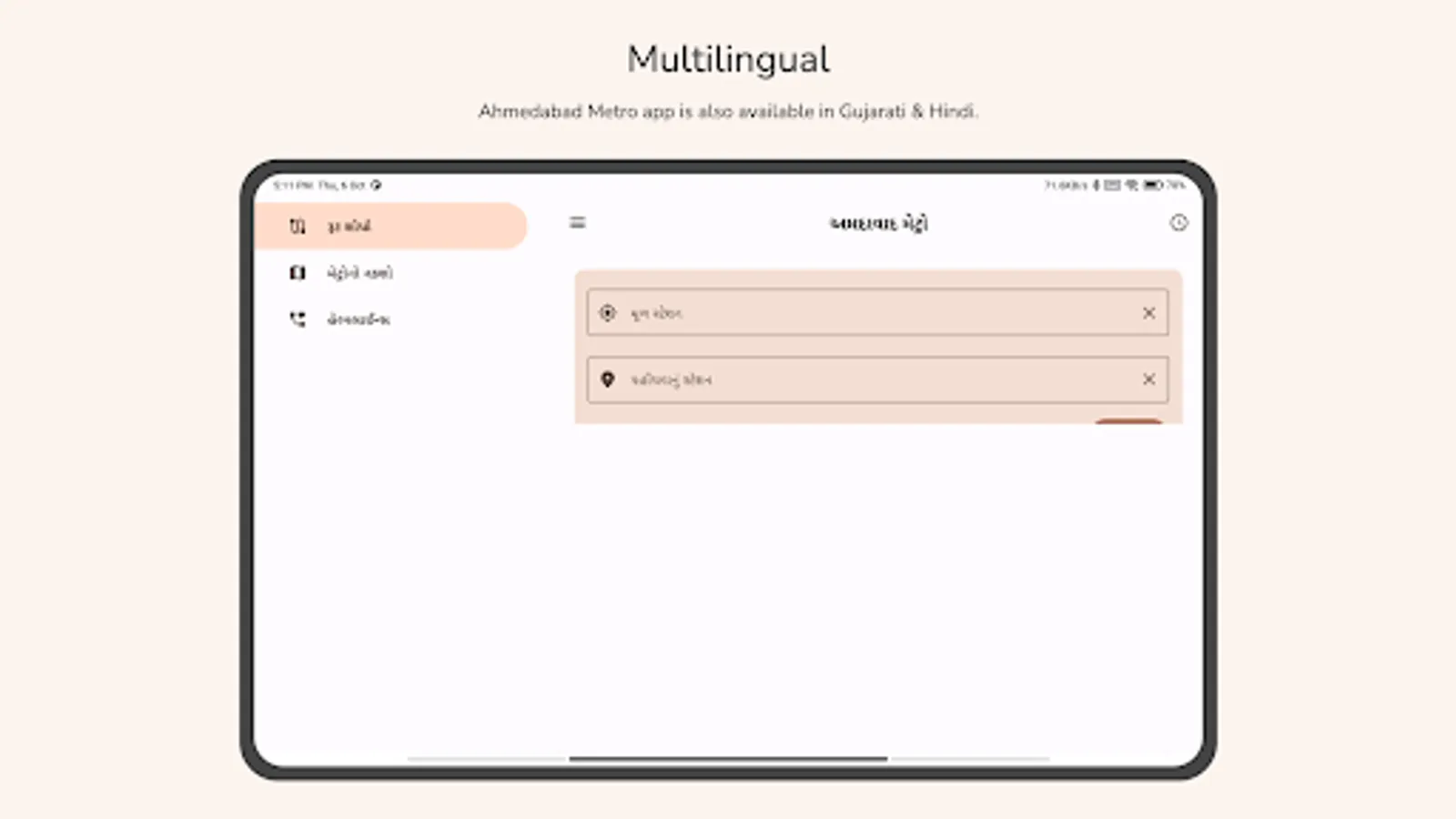Tap the home gesture bar at screen bottom
The height and width of the screenshot is (819, 1456).
click(728, 758)
